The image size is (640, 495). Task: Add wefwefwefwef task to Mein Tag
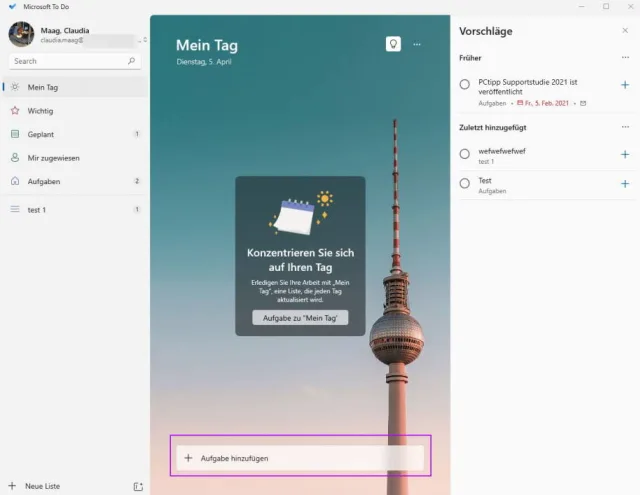point(625,154)
